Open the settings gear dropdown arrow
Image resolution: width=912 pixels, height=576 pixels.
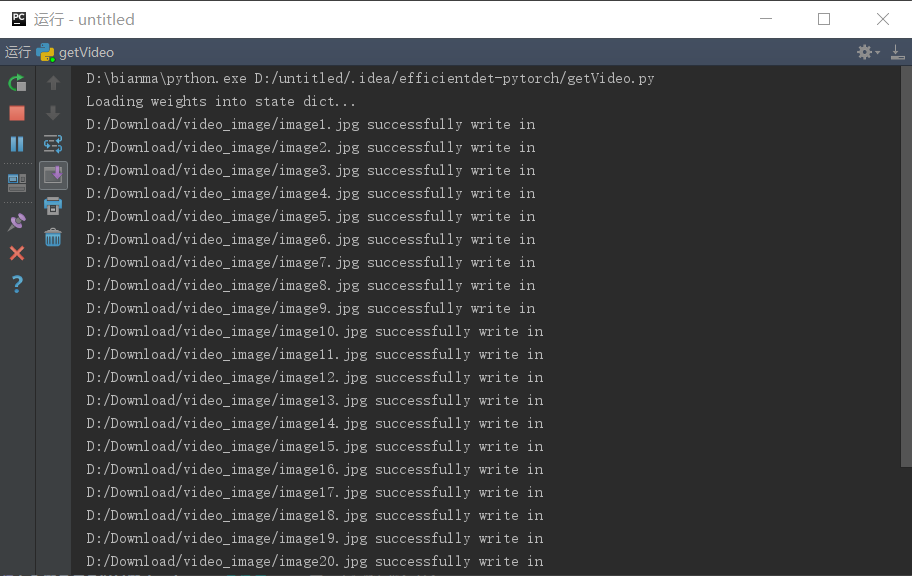click(877, 52)
